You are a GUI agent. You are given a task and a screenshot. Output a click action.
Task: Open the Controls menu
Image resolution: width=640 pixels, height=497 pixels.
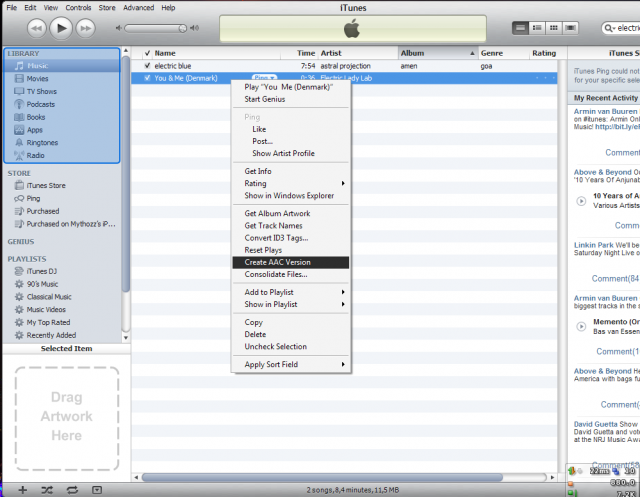coord(78,8)
